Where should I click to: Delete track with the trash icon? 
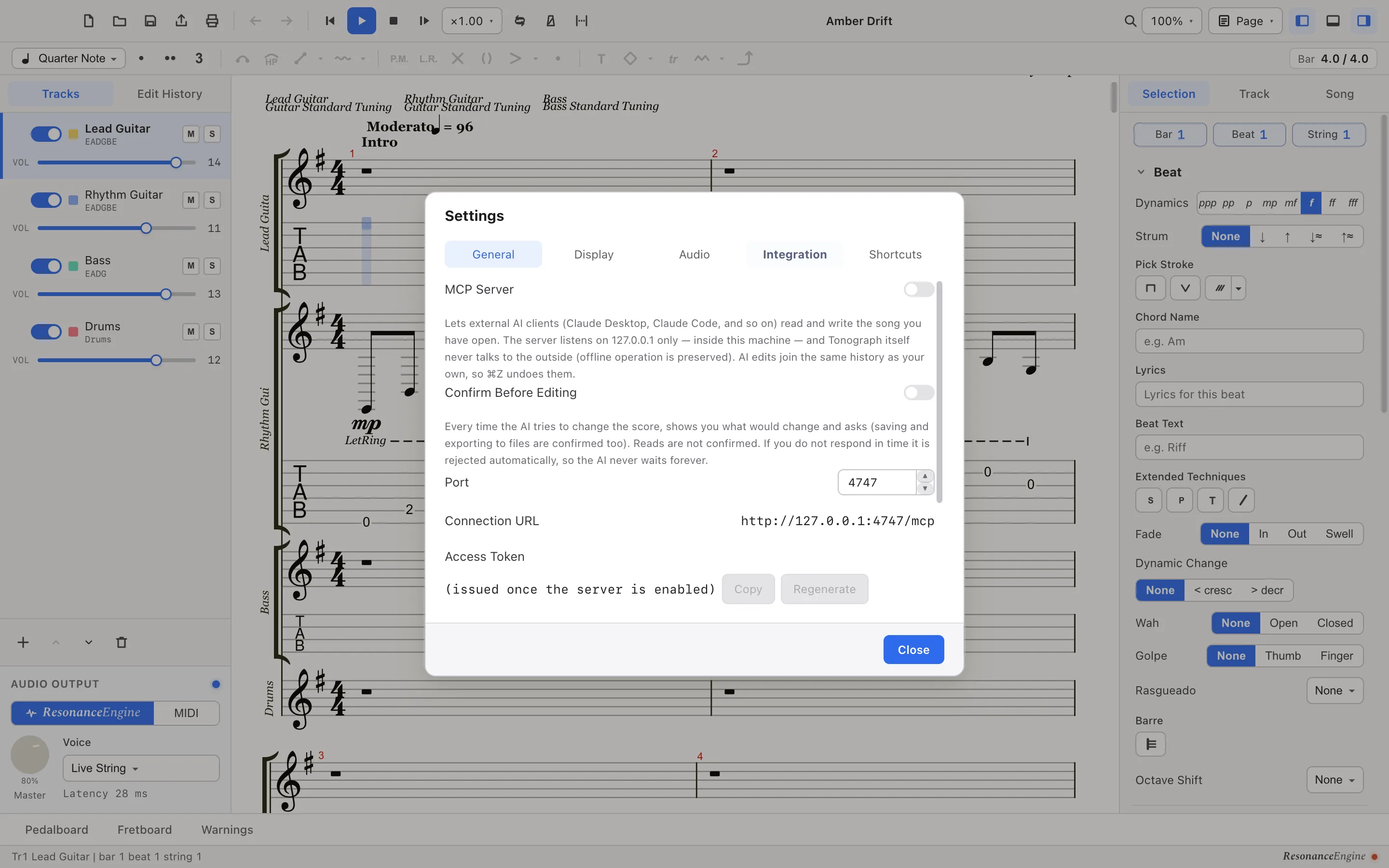click(x=121, y=642)
